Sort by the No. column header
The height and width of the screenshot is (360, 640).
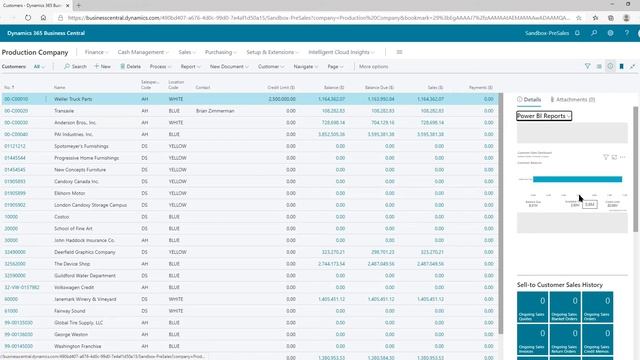9,87
